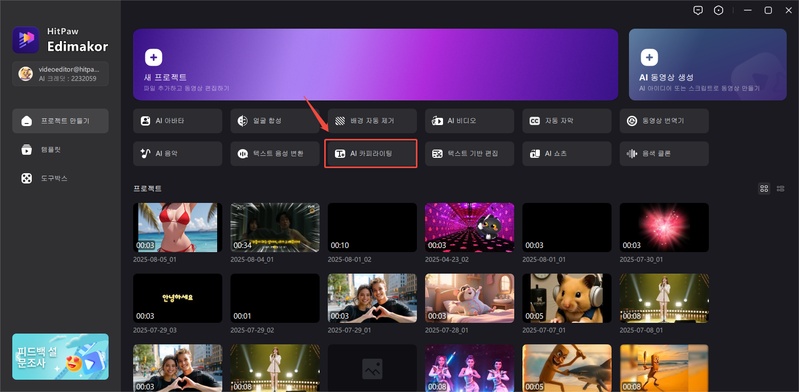Screen dimensions: 799x392
Task: Click the AI 크레딧 : 2232059 credits text
Action: click(x=67, y=79)
